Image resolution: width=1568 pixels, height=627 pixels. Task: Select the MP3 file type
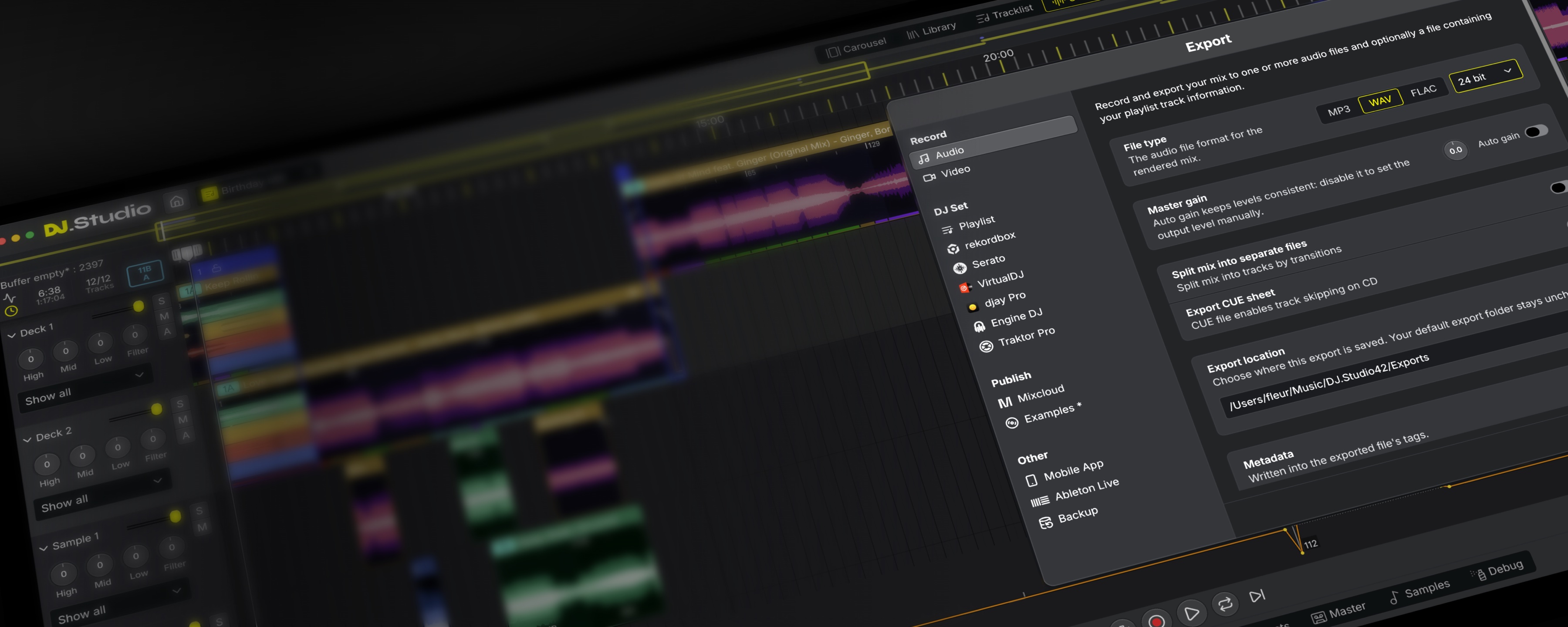(x=1338, y=111)
